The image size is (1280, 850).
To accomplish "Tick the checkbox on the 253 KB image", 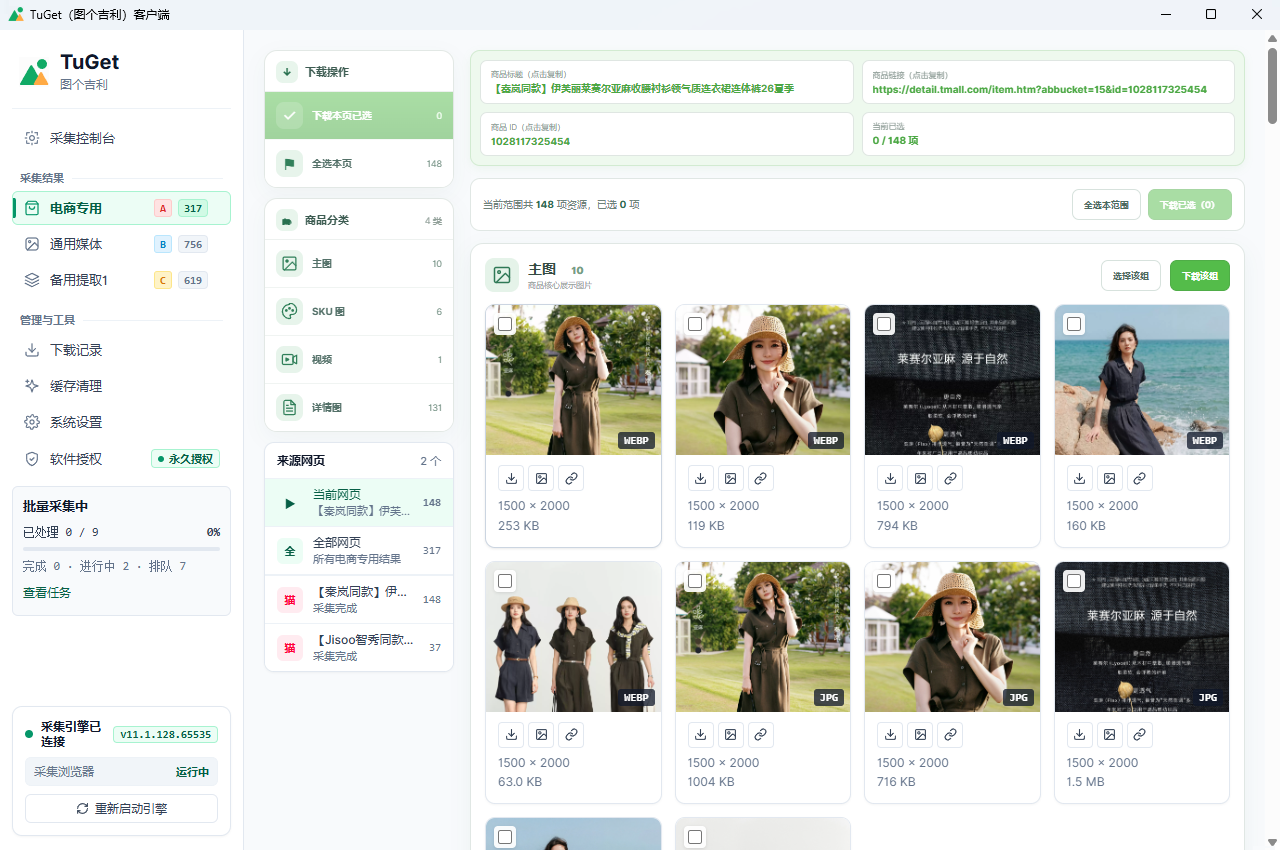I will (x=505, y=324).
